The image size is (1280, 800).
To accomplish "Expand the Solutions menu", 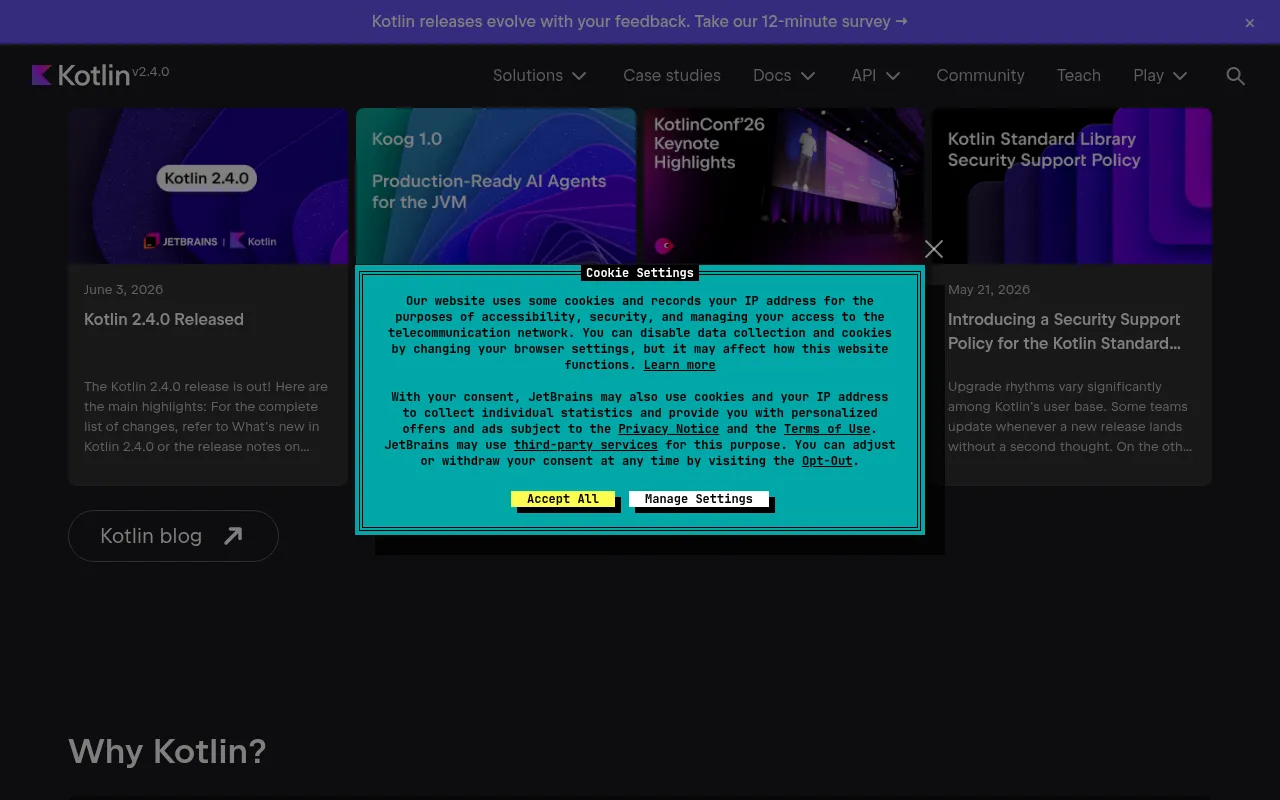I will [x=540, y=76].
